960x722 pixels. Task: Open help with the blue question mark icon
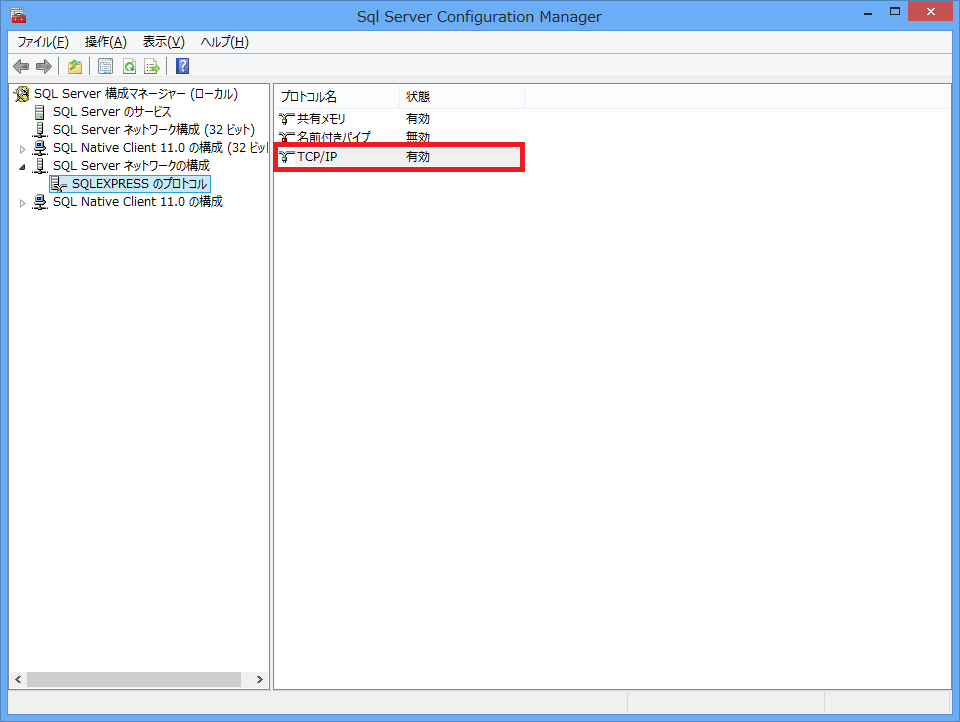[x=182, y=66]
